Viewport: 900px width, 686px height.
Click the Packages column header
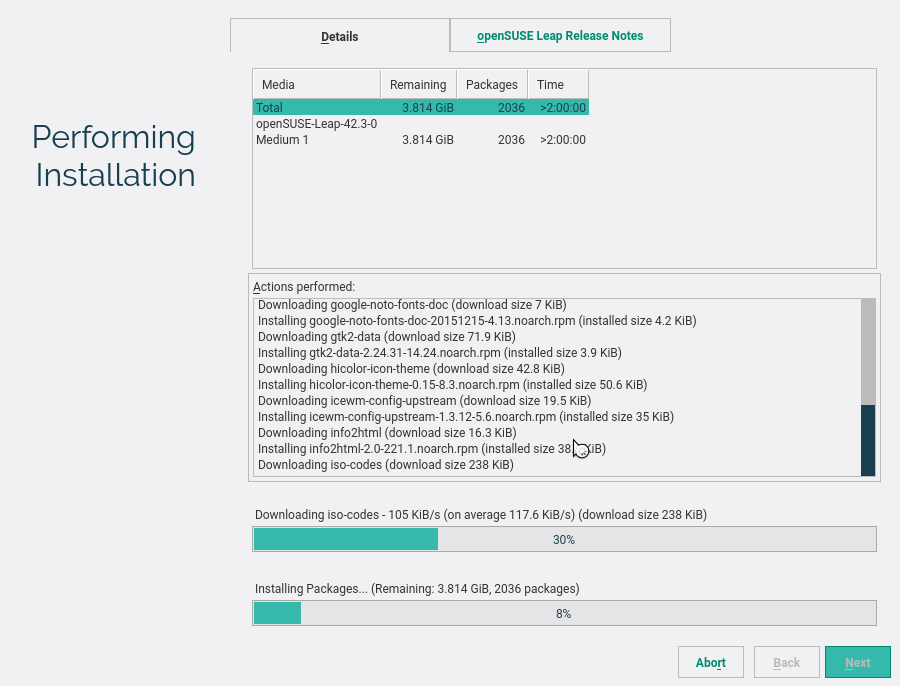click(x=492, y=84)
